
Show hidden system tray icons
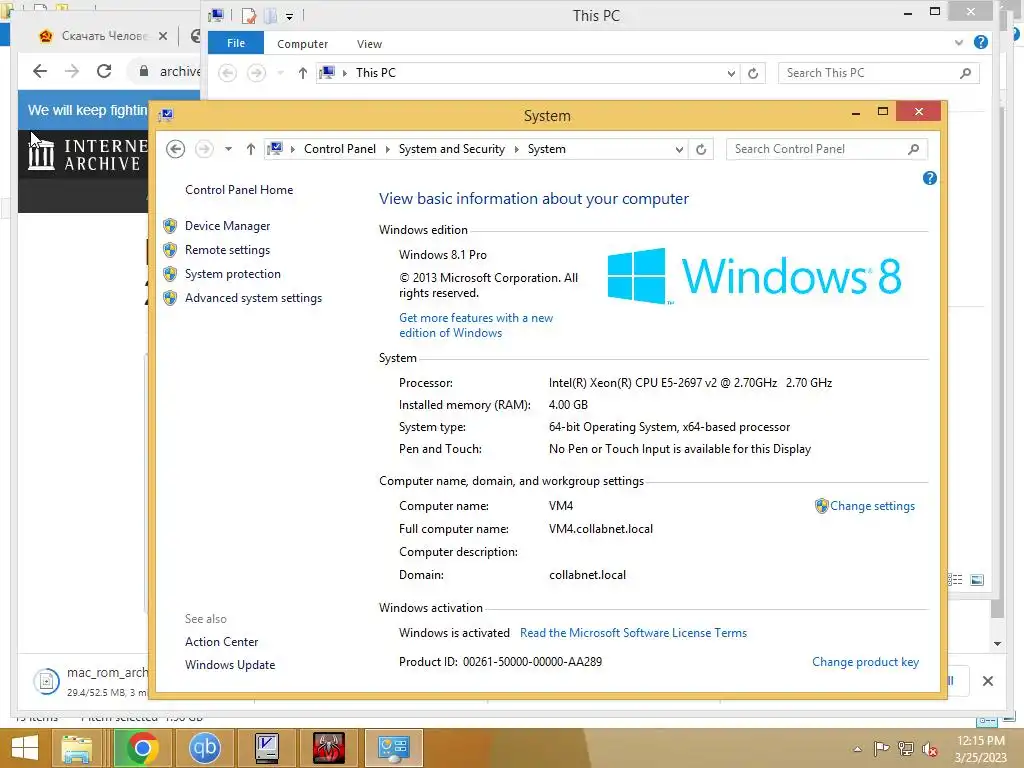pos(857,749)
